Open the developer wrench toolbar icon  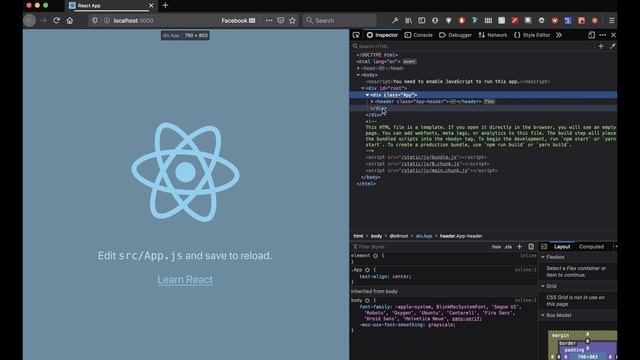(x=395, y=20)
